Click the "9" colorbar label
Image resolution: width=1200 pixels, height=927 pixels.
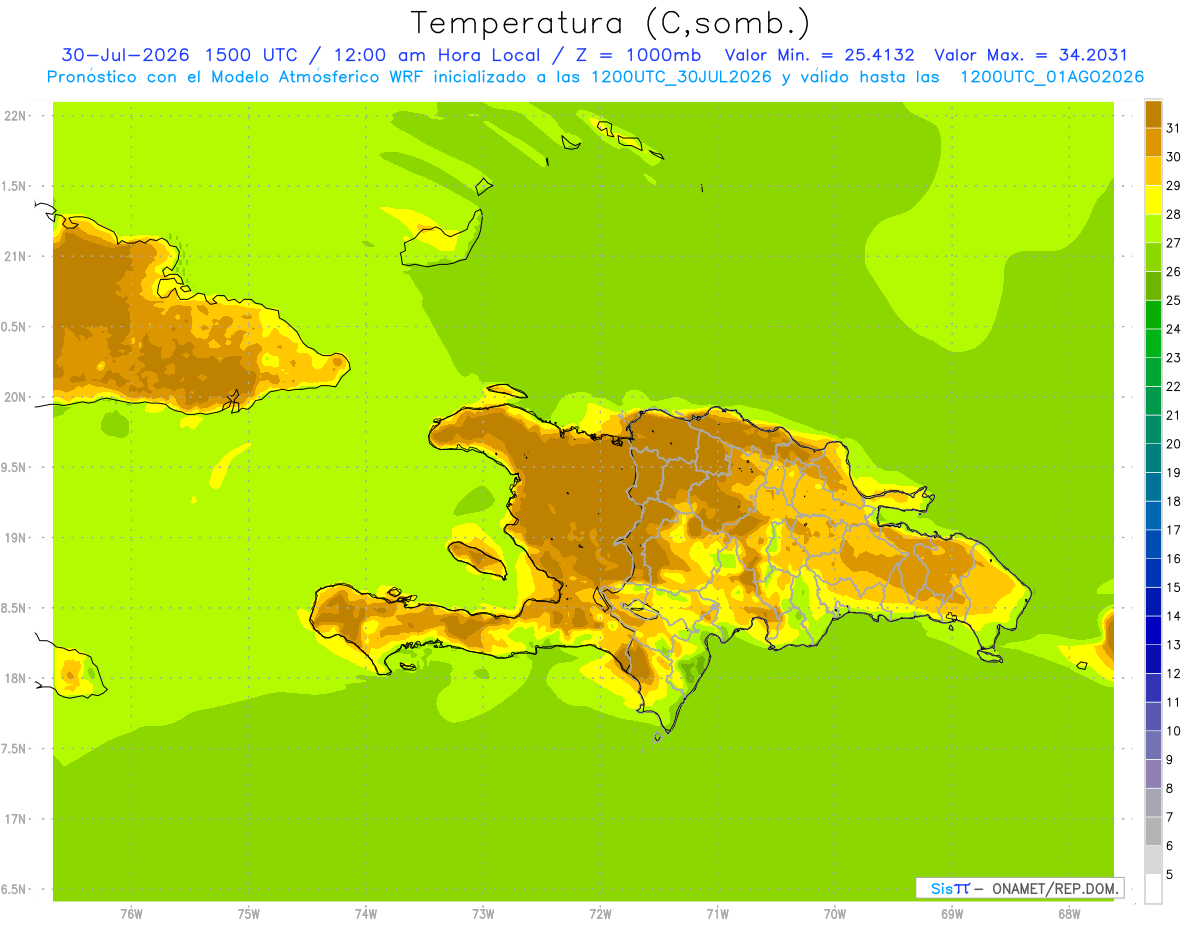[1169, 760]
